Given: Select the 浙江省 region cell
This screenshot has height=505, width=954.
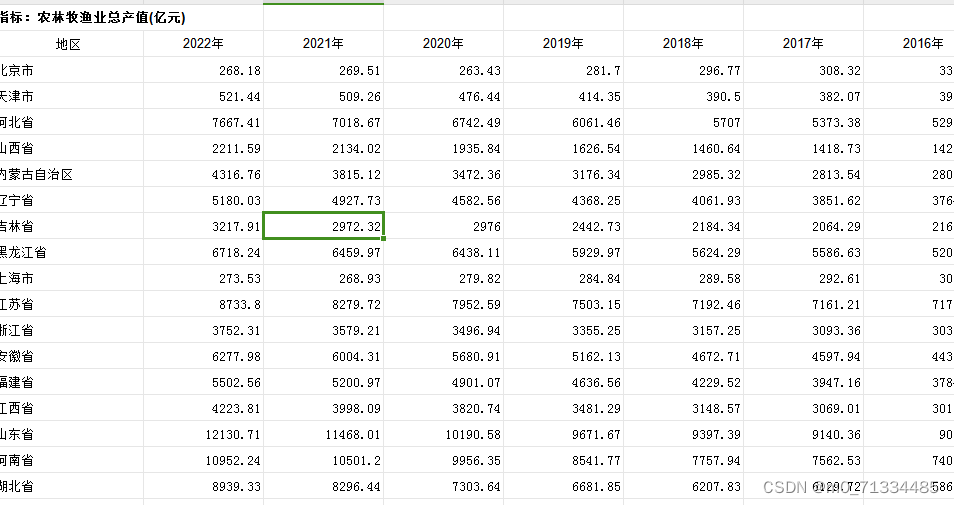Looking at the screenshot, I should pyautogui.click(x=72, y=330).
